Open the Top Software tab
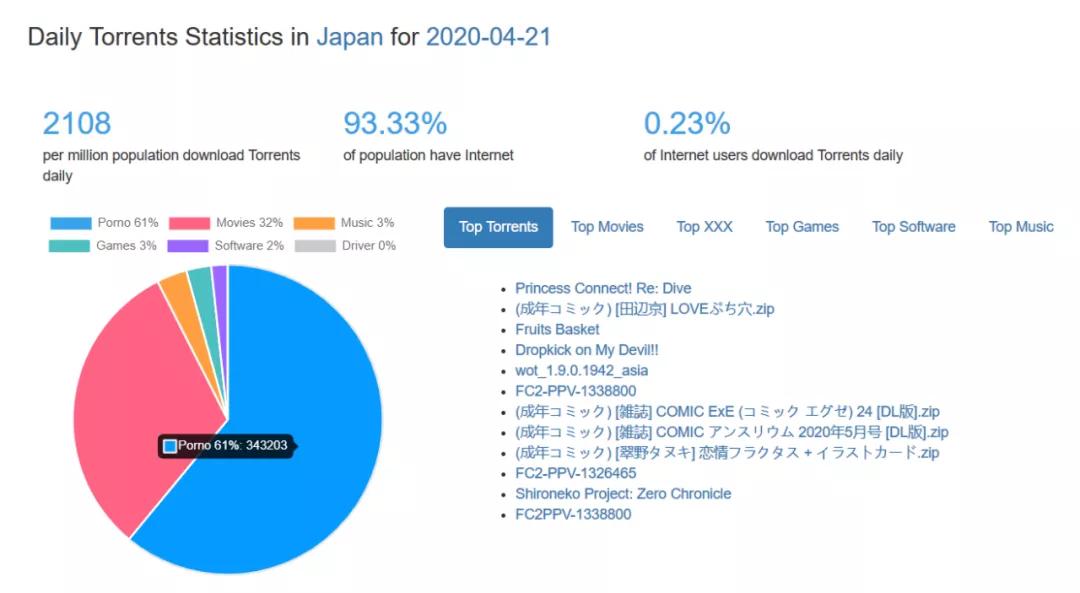The image size is (1080, 593). pyautogui.click(x=913, y=227)
